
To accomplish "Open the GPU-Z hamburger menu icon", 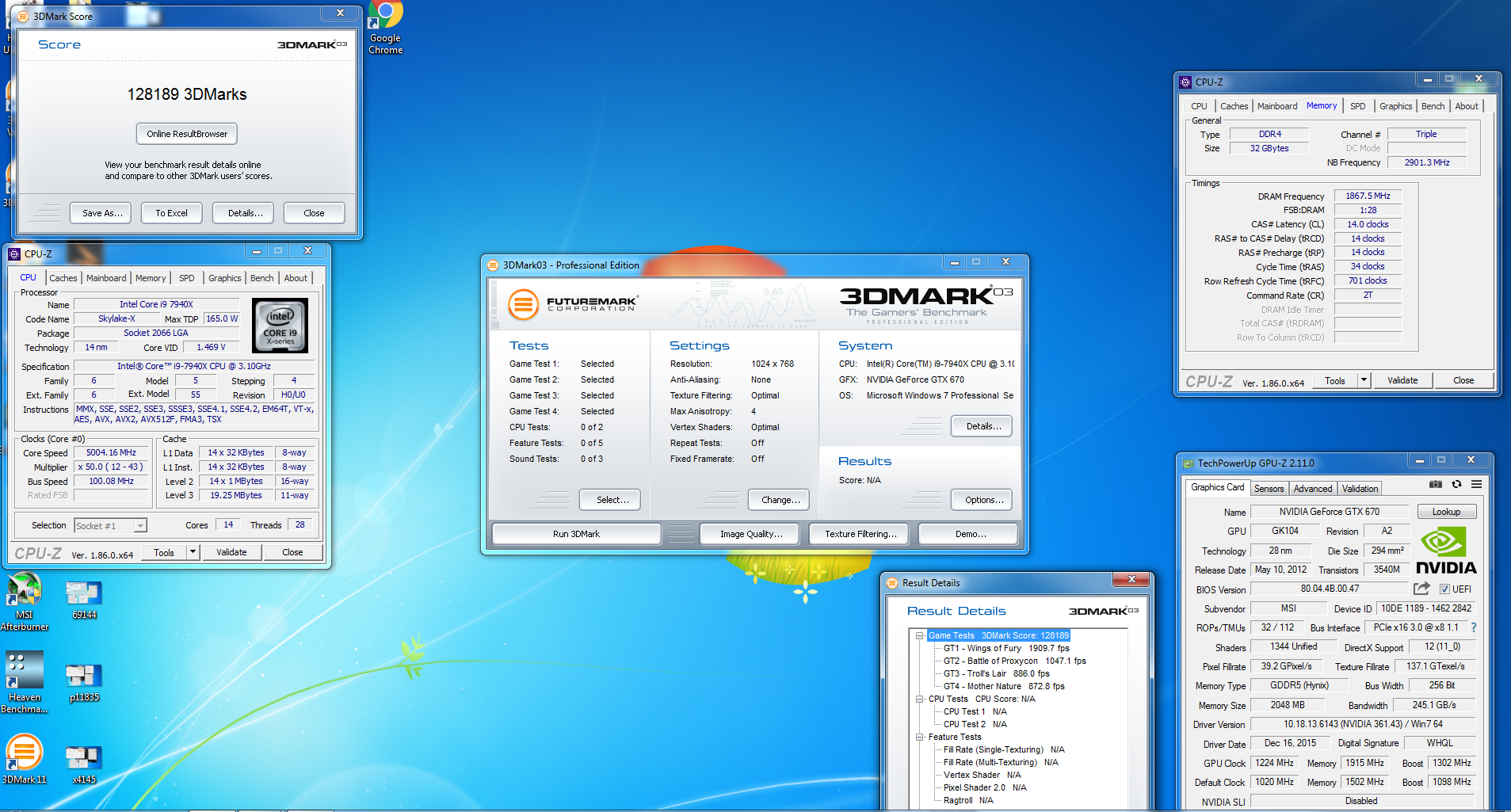I will click(1477, 484).
